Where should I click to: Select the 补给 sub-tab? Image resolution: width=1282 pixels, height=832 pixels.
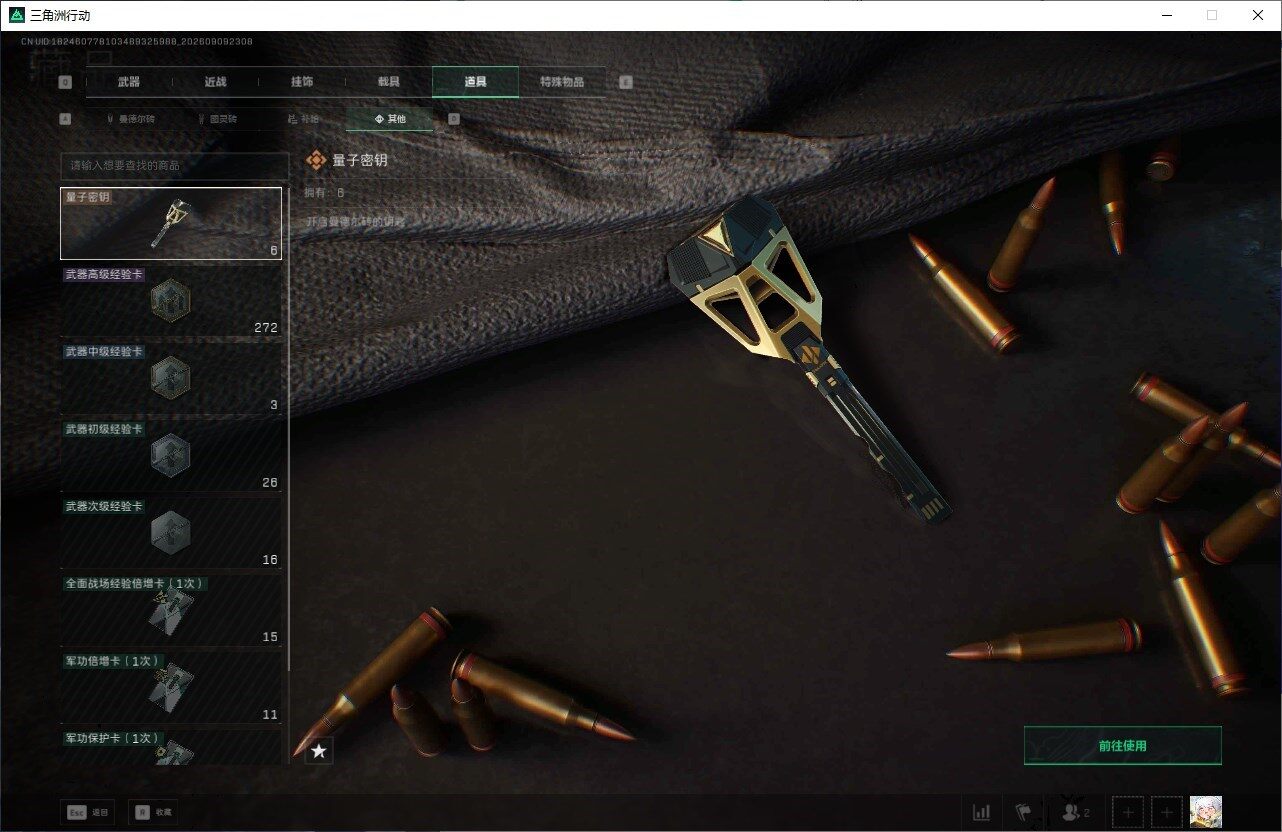pos(303,119)
